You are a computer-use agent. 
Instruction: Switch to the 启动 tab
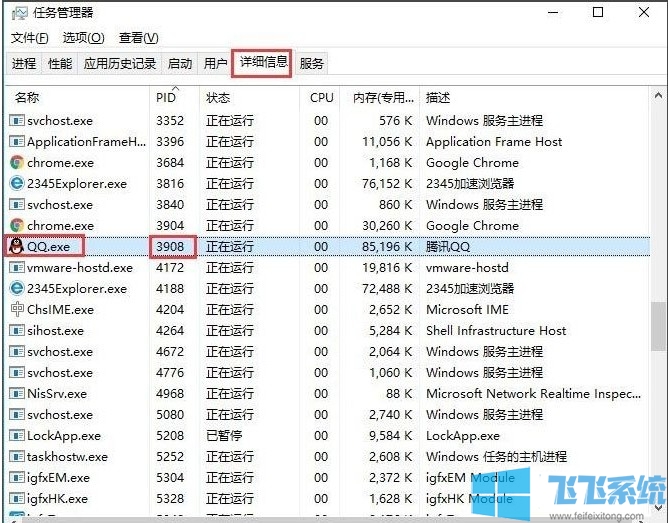click(180, 64)
